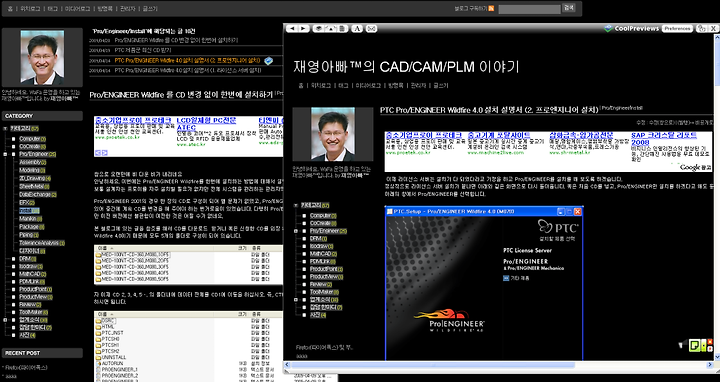Click the ad previous arrow in main blog ad
The image size is (720, 382).
click(98, 152)
